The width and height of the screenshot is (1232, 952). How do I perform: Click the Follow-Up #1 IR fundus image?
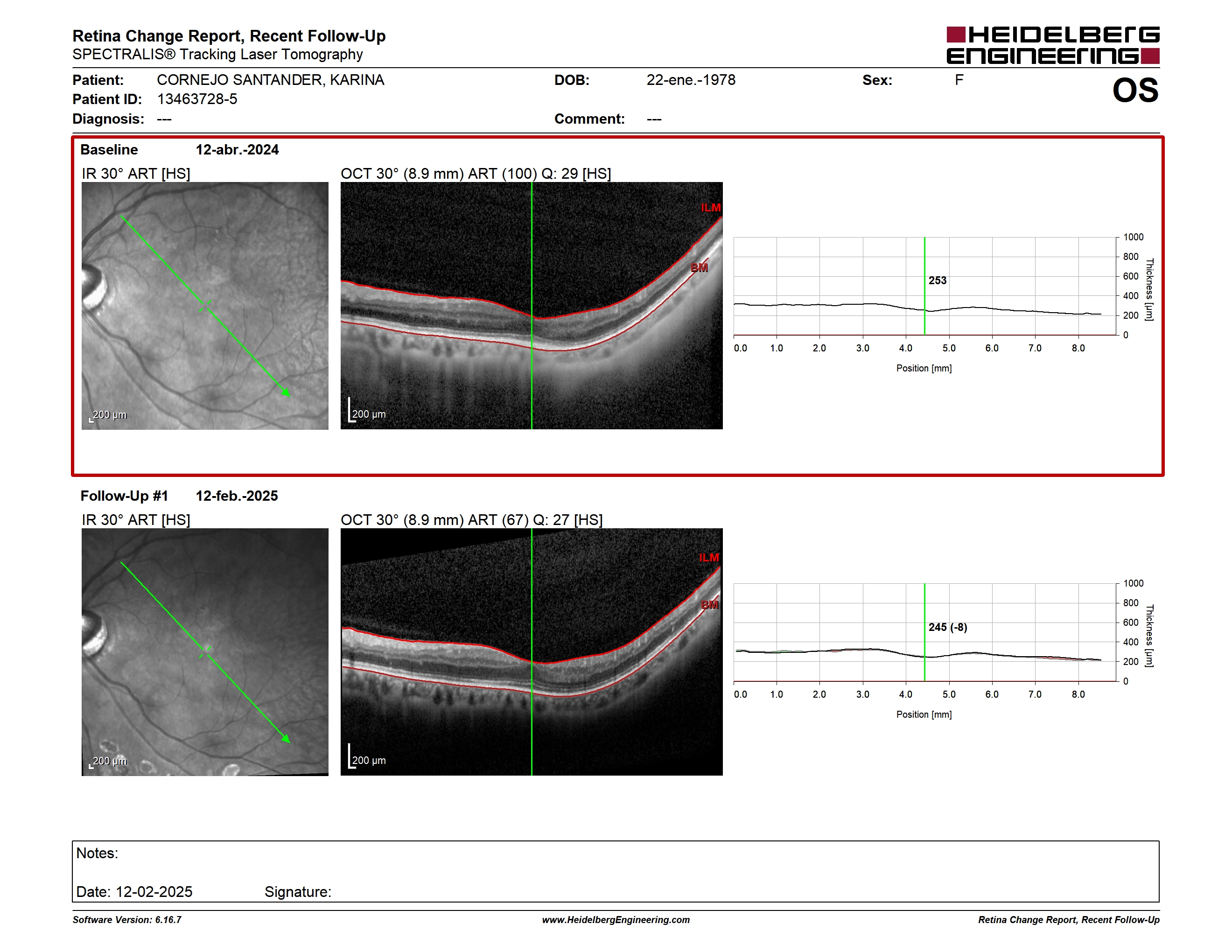205,652
